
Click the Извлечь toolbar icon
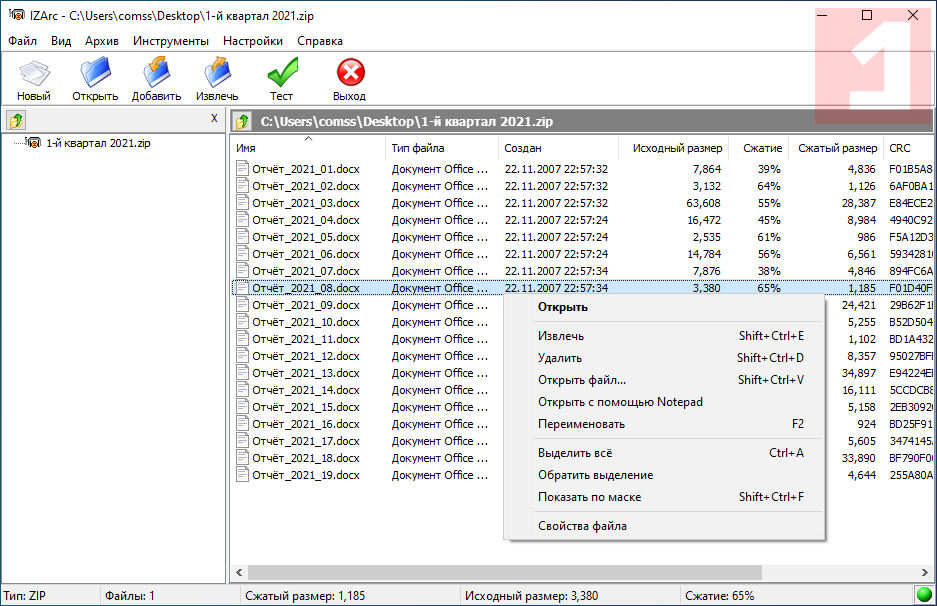(x=217, y=72)
